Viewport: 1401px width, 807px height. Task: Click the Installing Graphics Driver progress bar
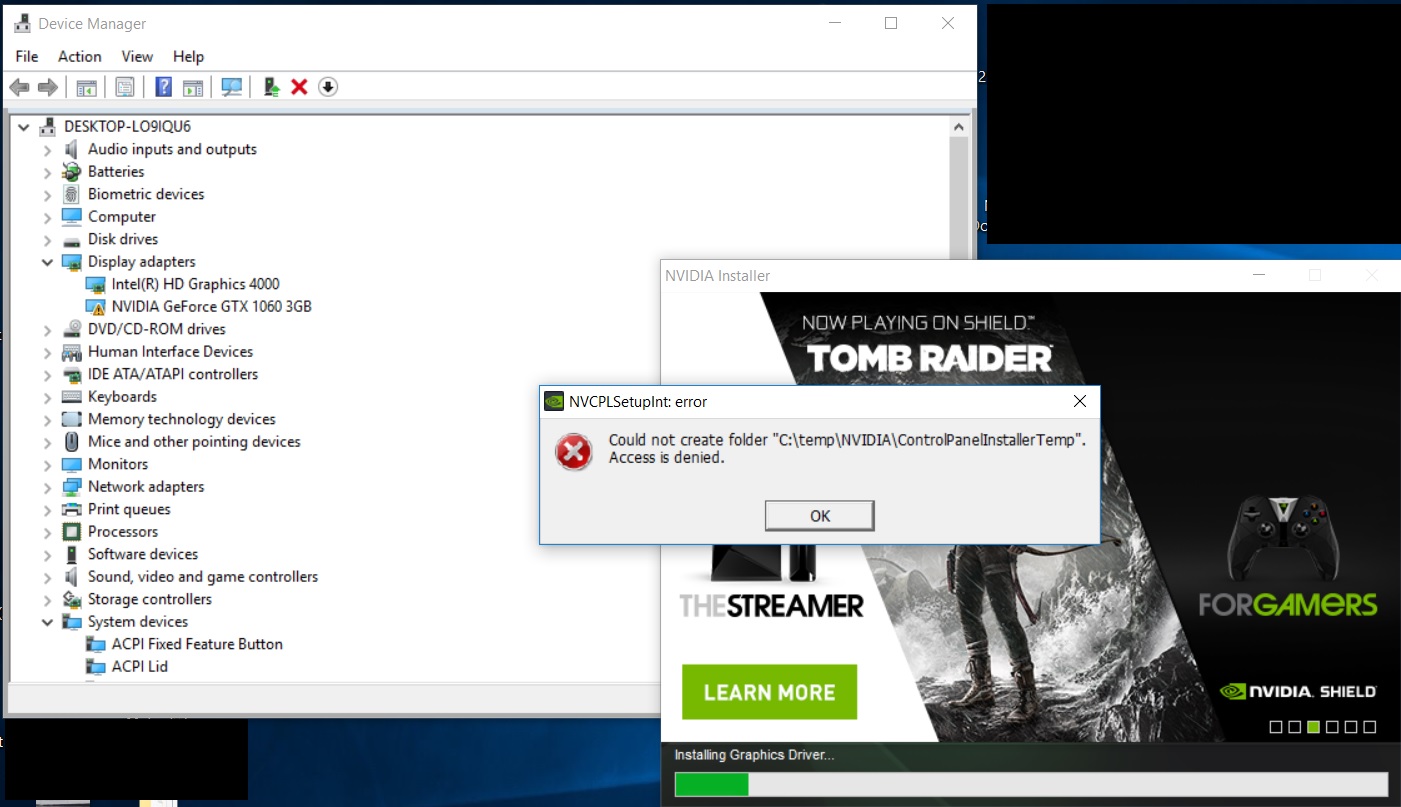pos(1031,784)
